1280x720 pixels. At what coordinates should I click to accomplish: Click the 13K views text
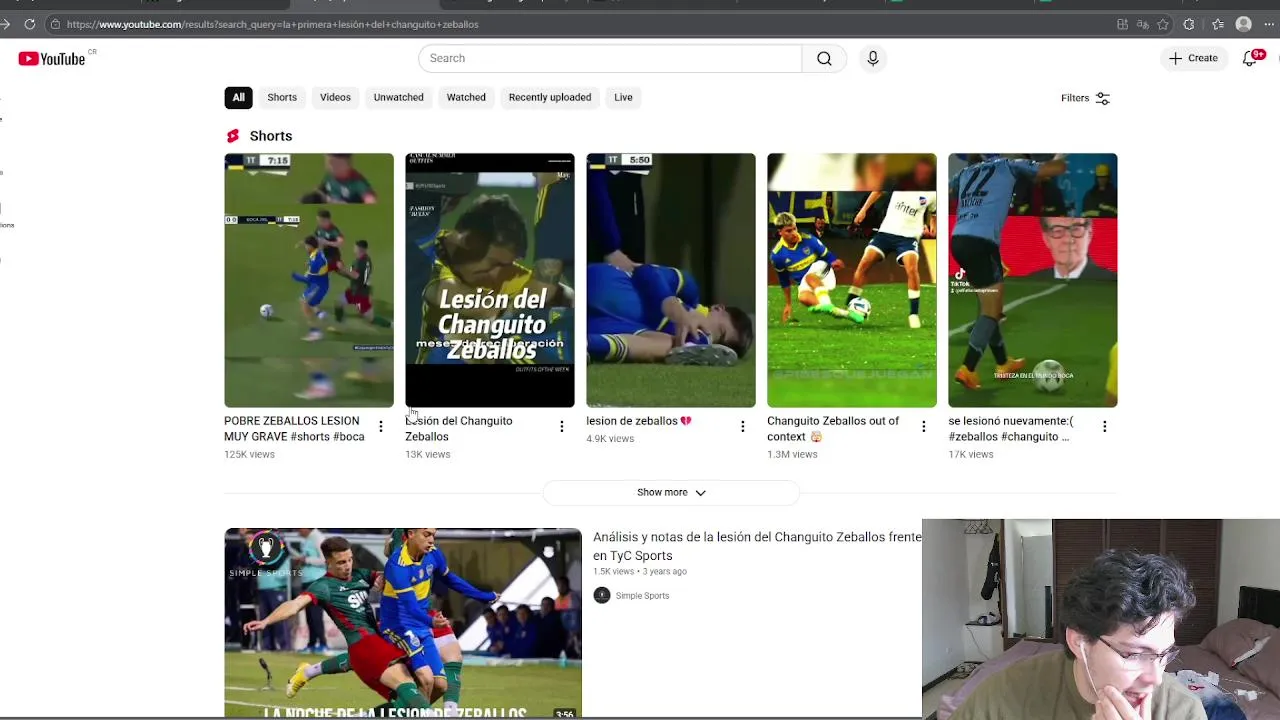pyautogui.click(x=428, y=454)
